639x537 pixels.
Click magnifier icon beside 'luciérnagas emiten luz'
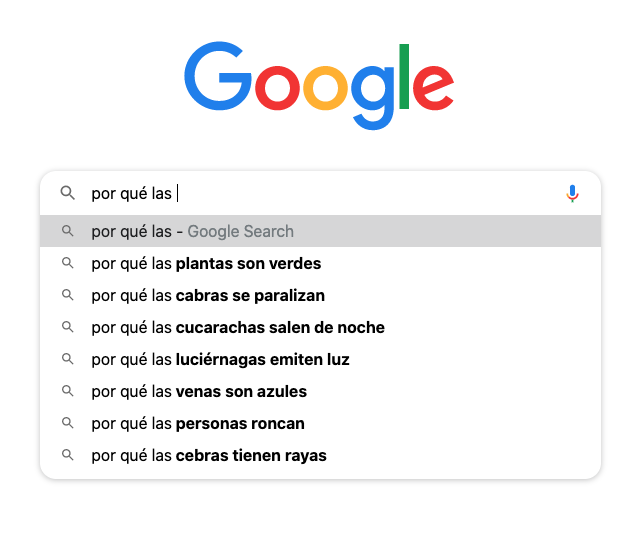(68, 359)
